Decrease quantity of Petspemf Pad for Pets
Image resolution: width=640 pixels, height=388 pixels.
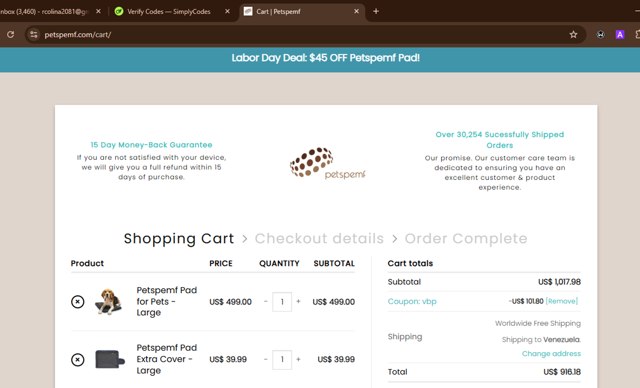[266, 302]
